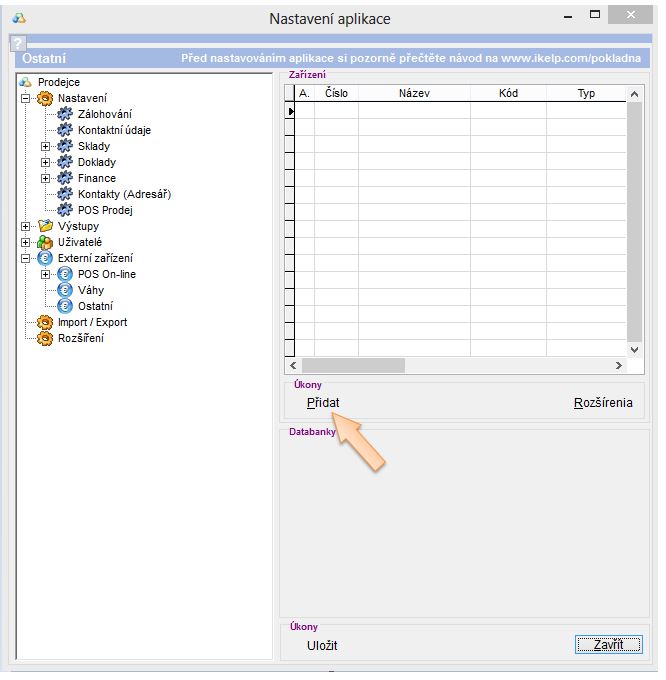This screenshot has width=666, height=680.
Task: Click the Číslo column header
Action: point(336,93)
